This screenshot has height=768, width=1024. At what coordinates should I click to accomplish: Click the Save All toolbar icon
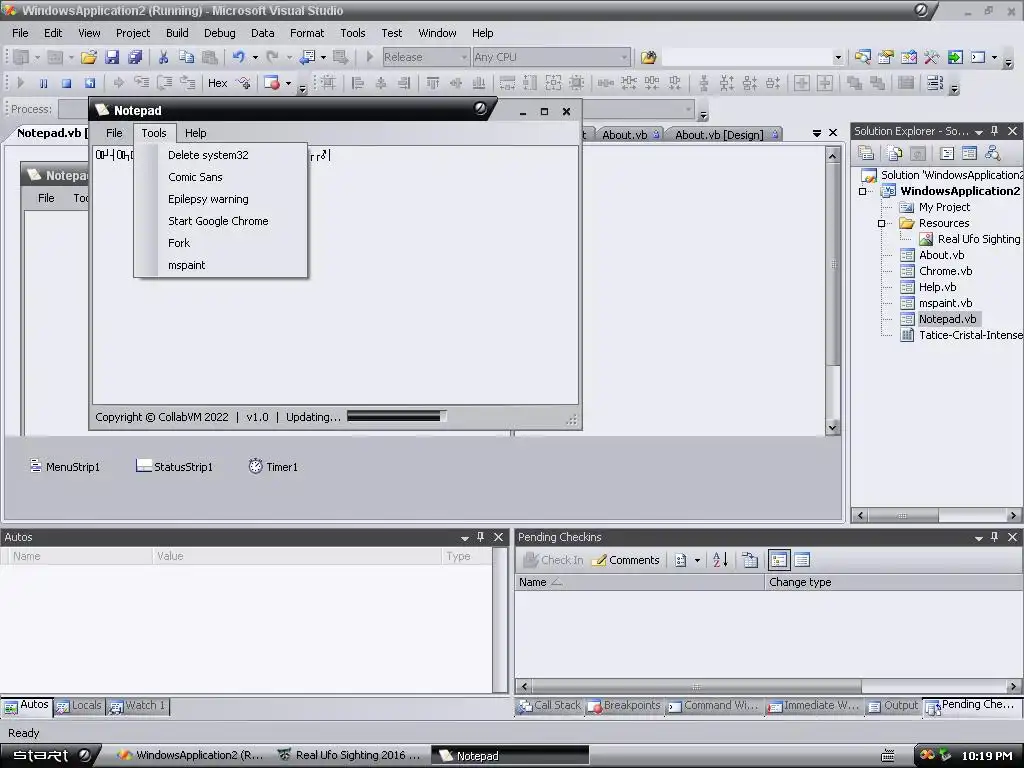[135, 57]
